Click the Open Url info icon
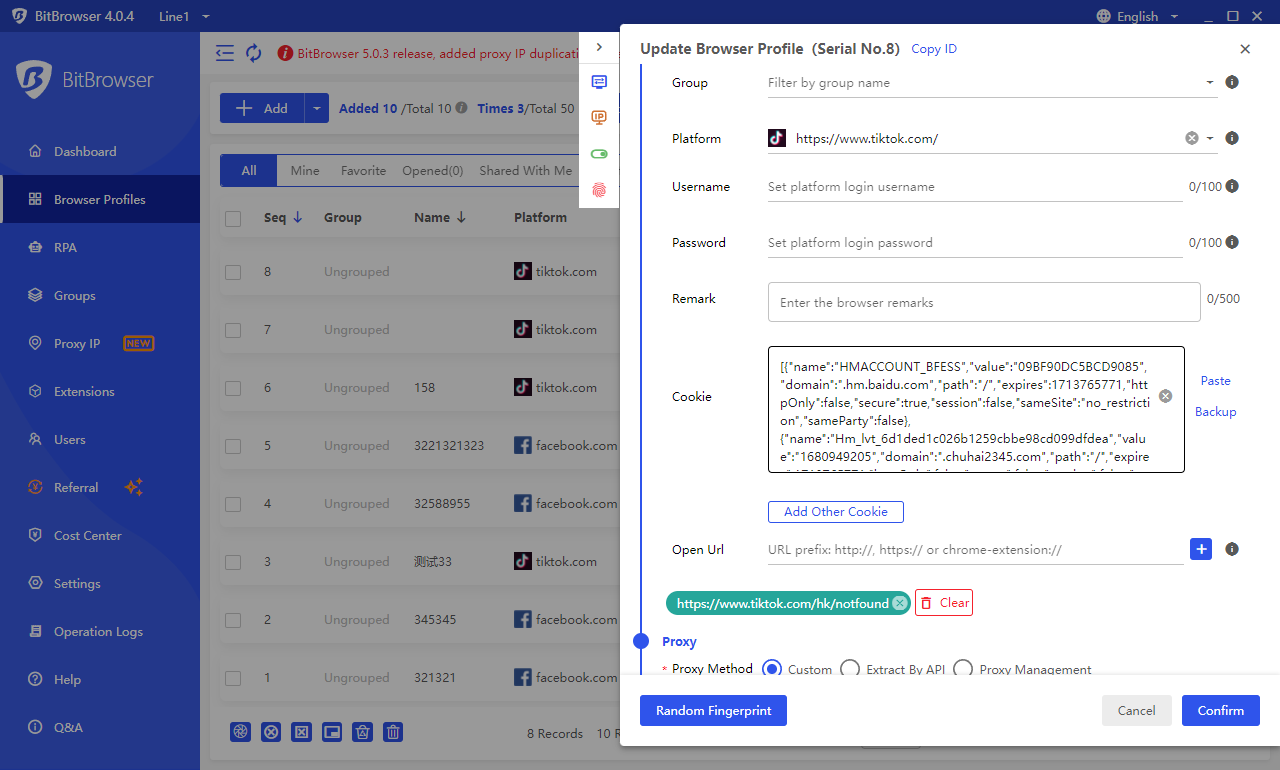Screen dimensions: 1280x770 pyautogui.click(x=1232, y=549)
